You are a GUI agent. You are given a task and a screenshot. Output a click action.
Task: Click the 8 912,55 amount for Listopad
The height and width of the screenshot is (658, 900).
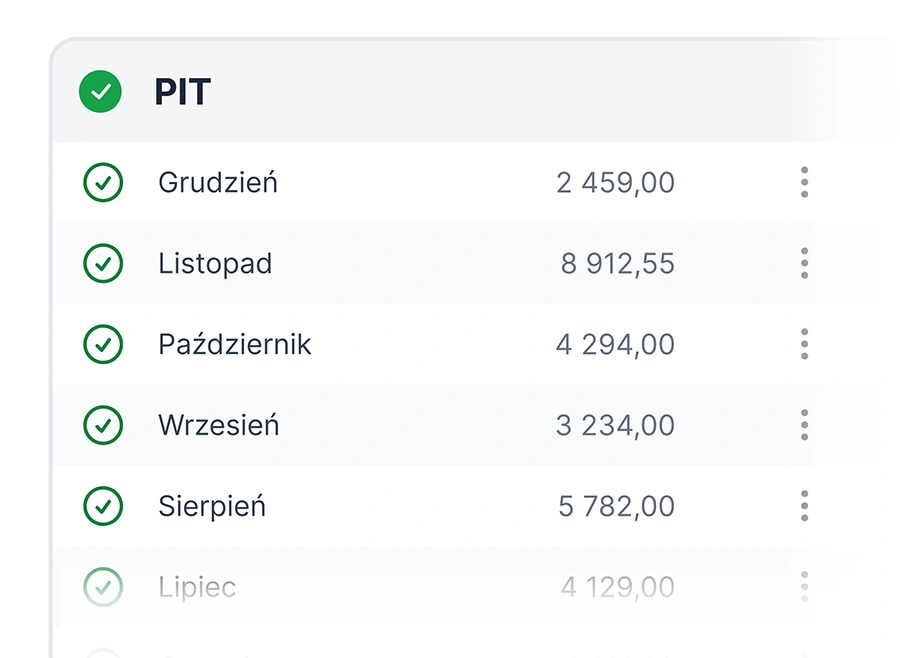tap(617, 264)
